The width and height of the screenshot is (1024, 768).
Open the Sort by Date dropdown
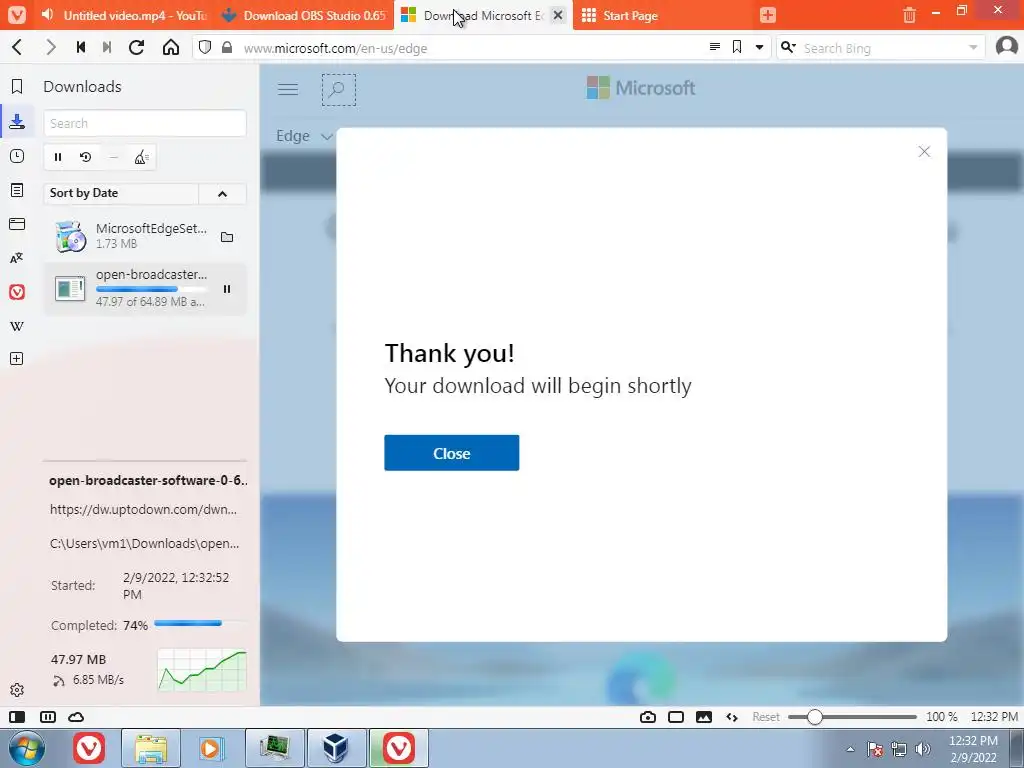point(121,193)
